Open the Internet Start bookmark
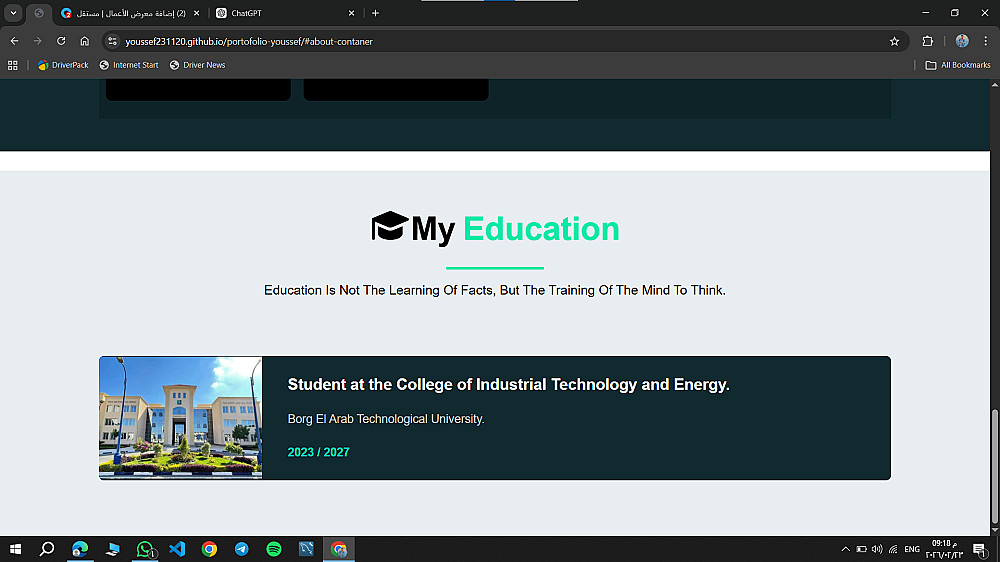Screen dimensions: 1000x562 tap(129, 65)
